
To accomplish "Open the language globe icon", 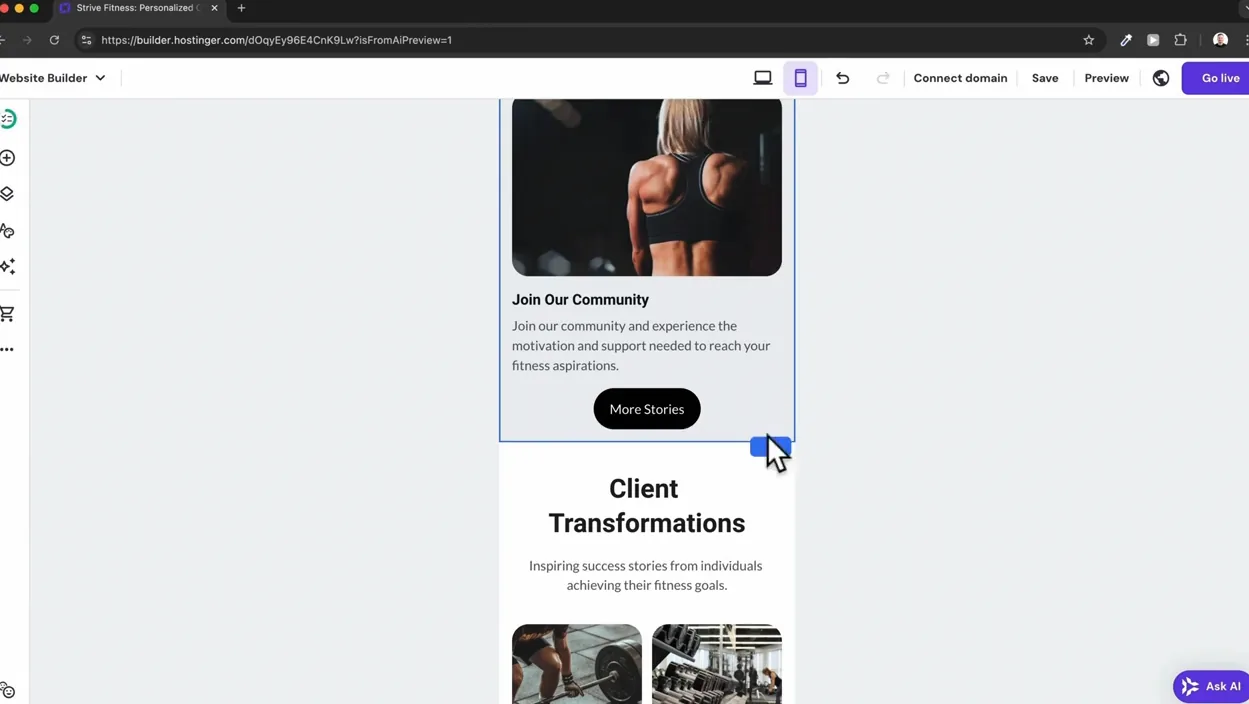I will 1161,78.
